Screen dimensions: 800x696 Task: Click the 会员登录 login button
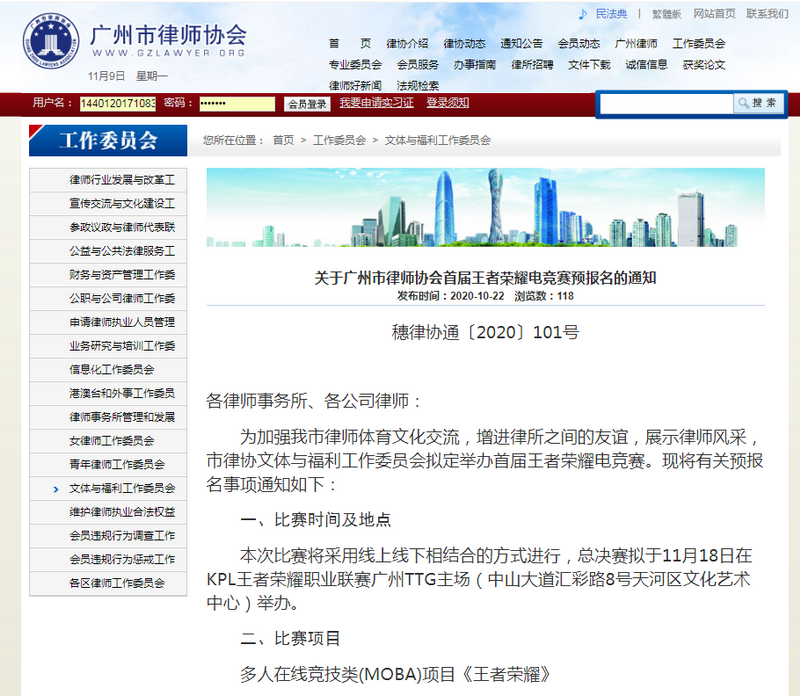coord(307,104)
